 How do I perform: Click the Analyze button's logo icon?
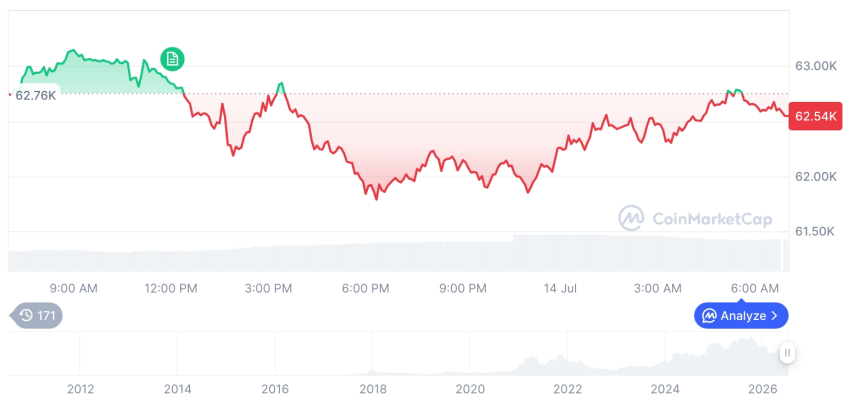[710, 315]
